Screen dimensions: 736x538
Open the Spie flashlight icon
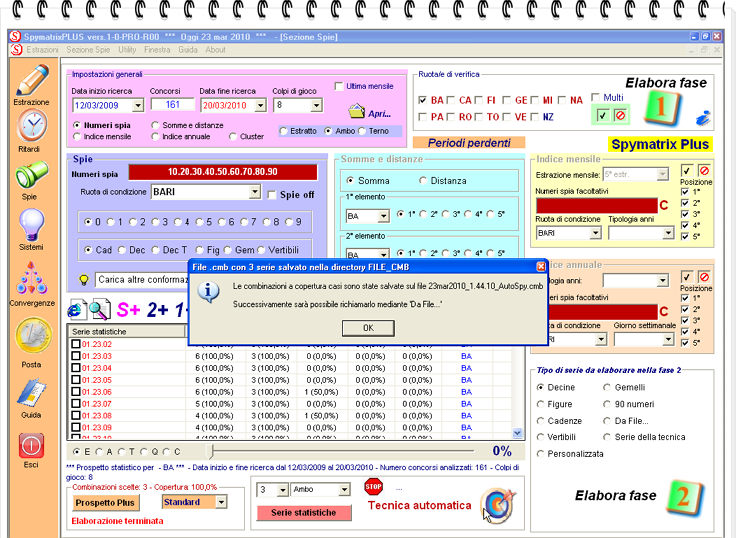[31, 175]
